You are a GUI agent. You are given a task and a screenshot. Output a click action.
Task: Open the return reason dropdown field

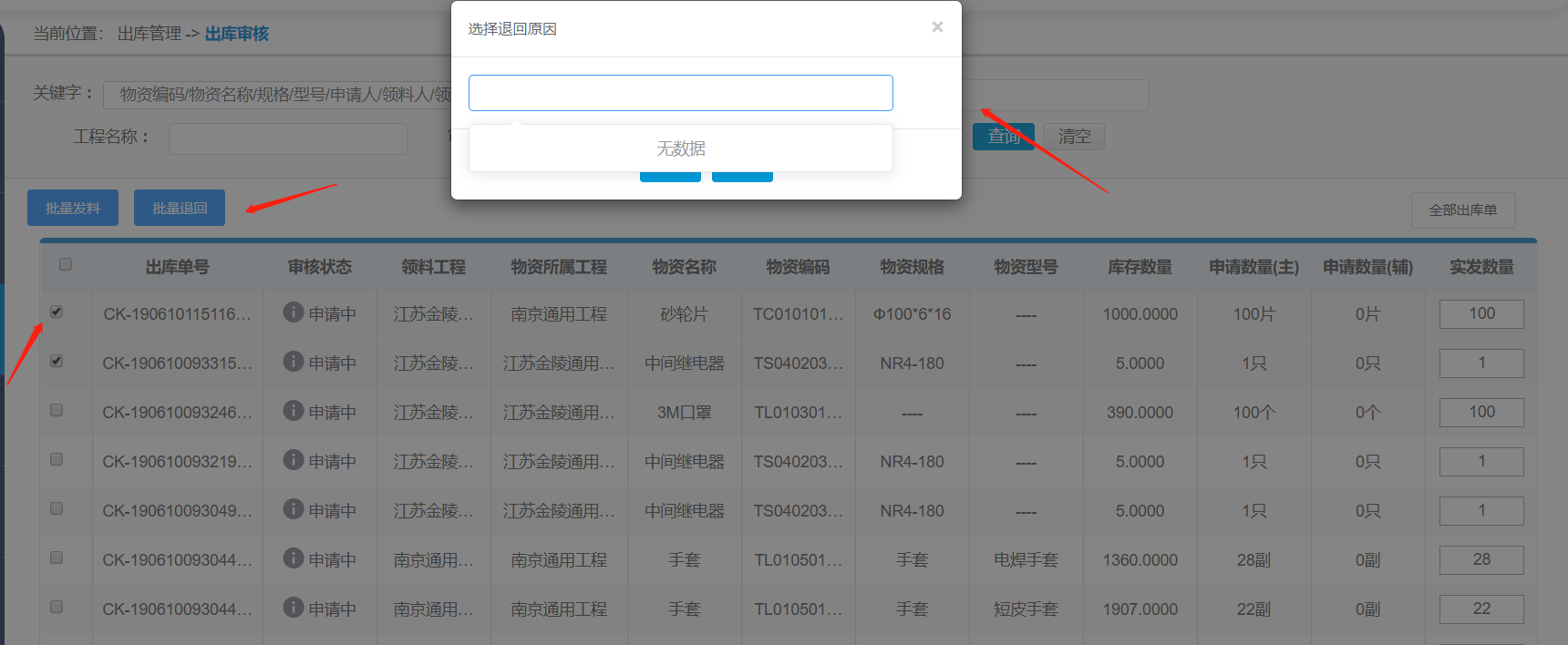680,93
